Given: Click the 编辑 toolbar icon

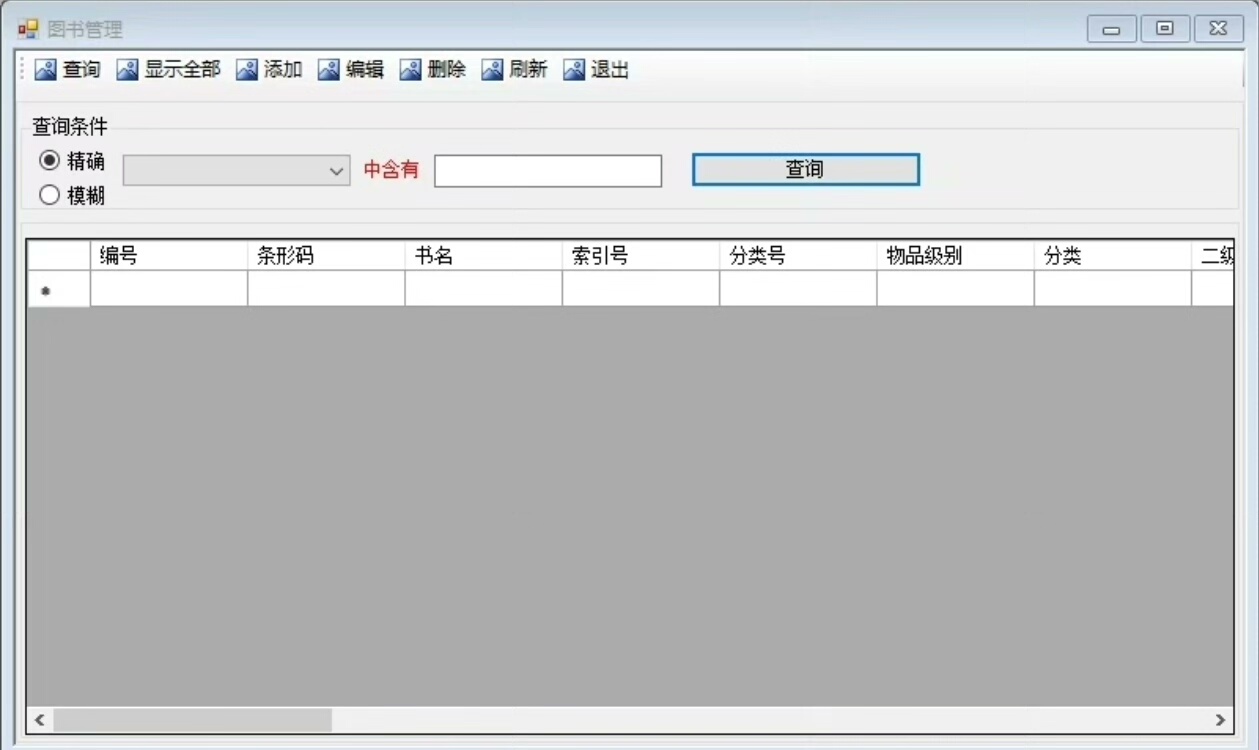Looking at the screenshot, I should (329, 70).
